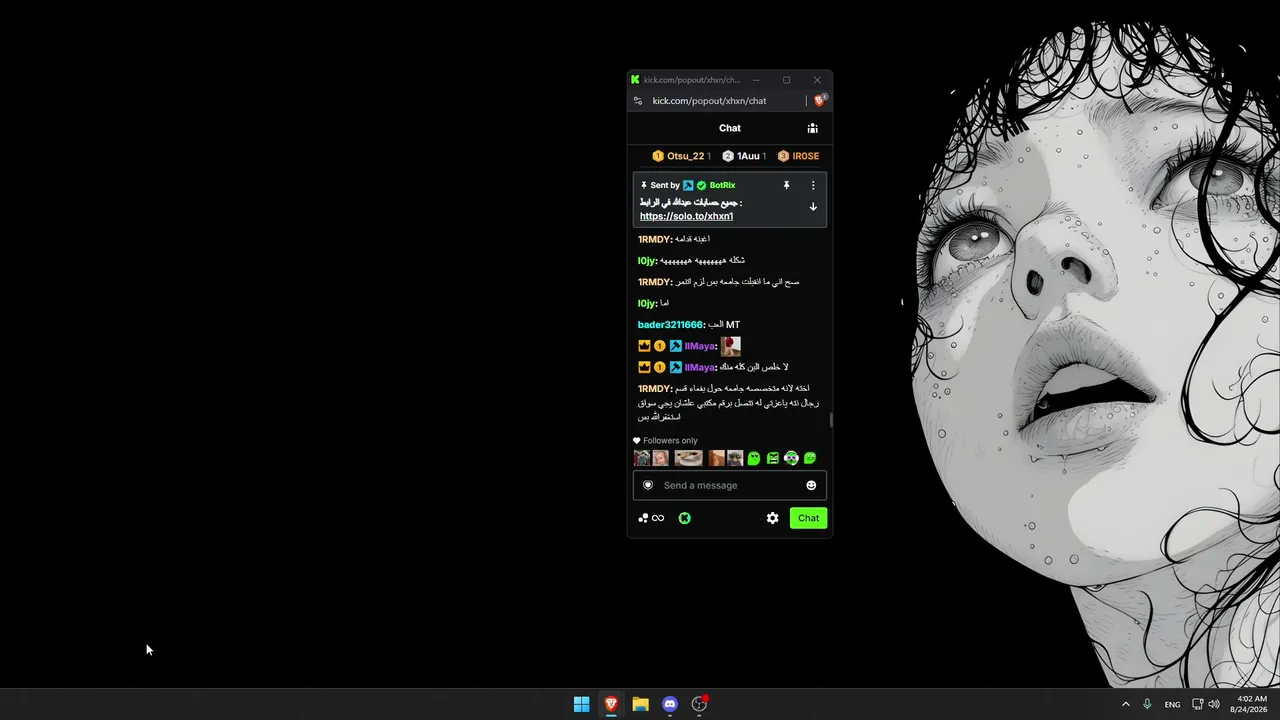Expand pinned message with down arrow

(x=813, y=207)
